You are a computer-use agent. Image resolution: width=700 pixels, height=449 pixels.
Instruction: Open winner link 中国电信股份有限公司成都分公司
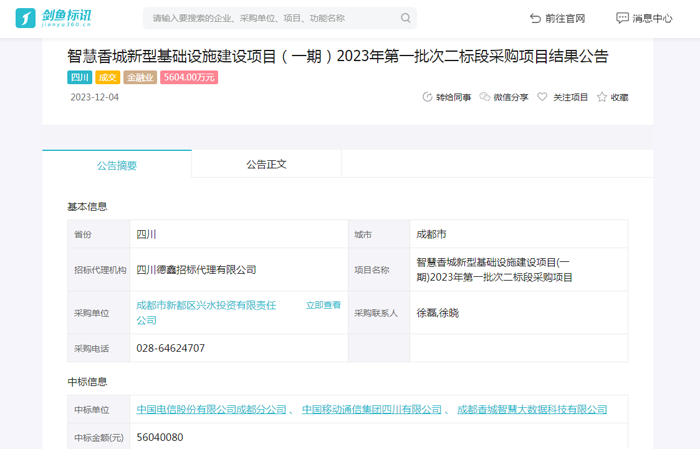point(211,409)
